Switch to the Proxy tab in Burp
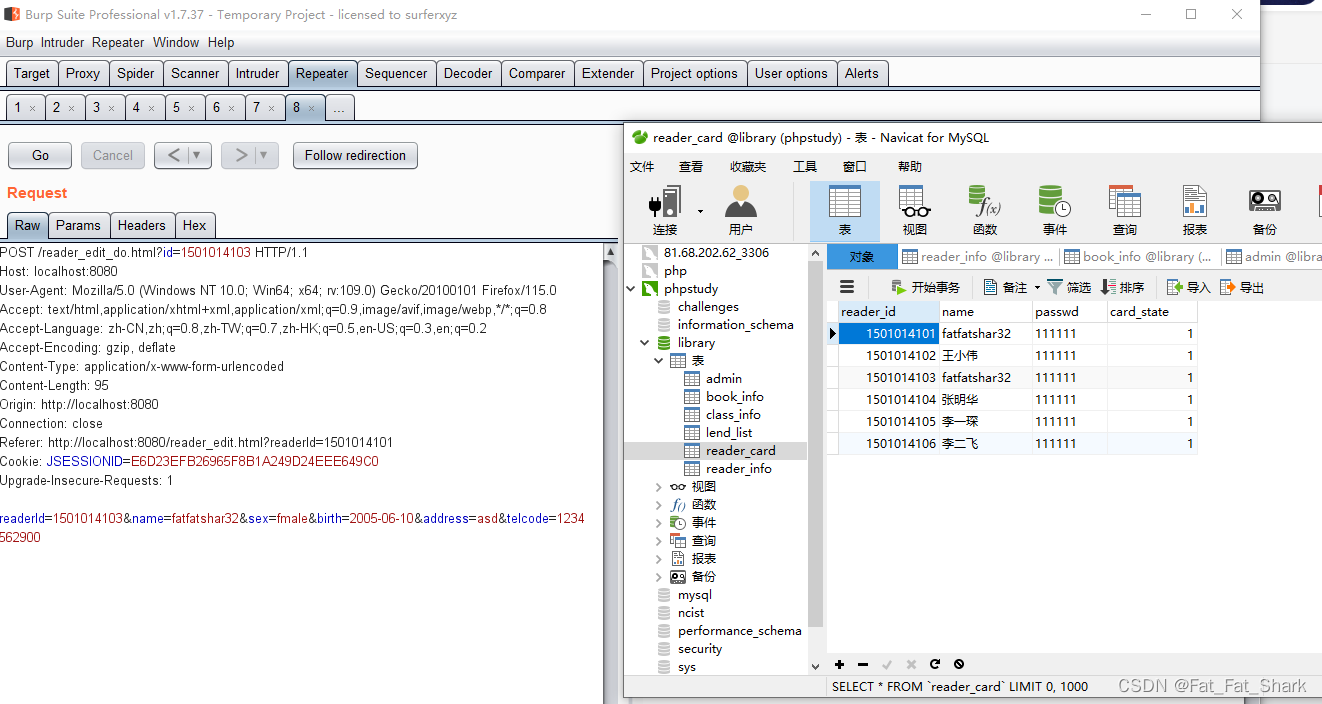Screen dimensions: 1322x704 point(83,73)
